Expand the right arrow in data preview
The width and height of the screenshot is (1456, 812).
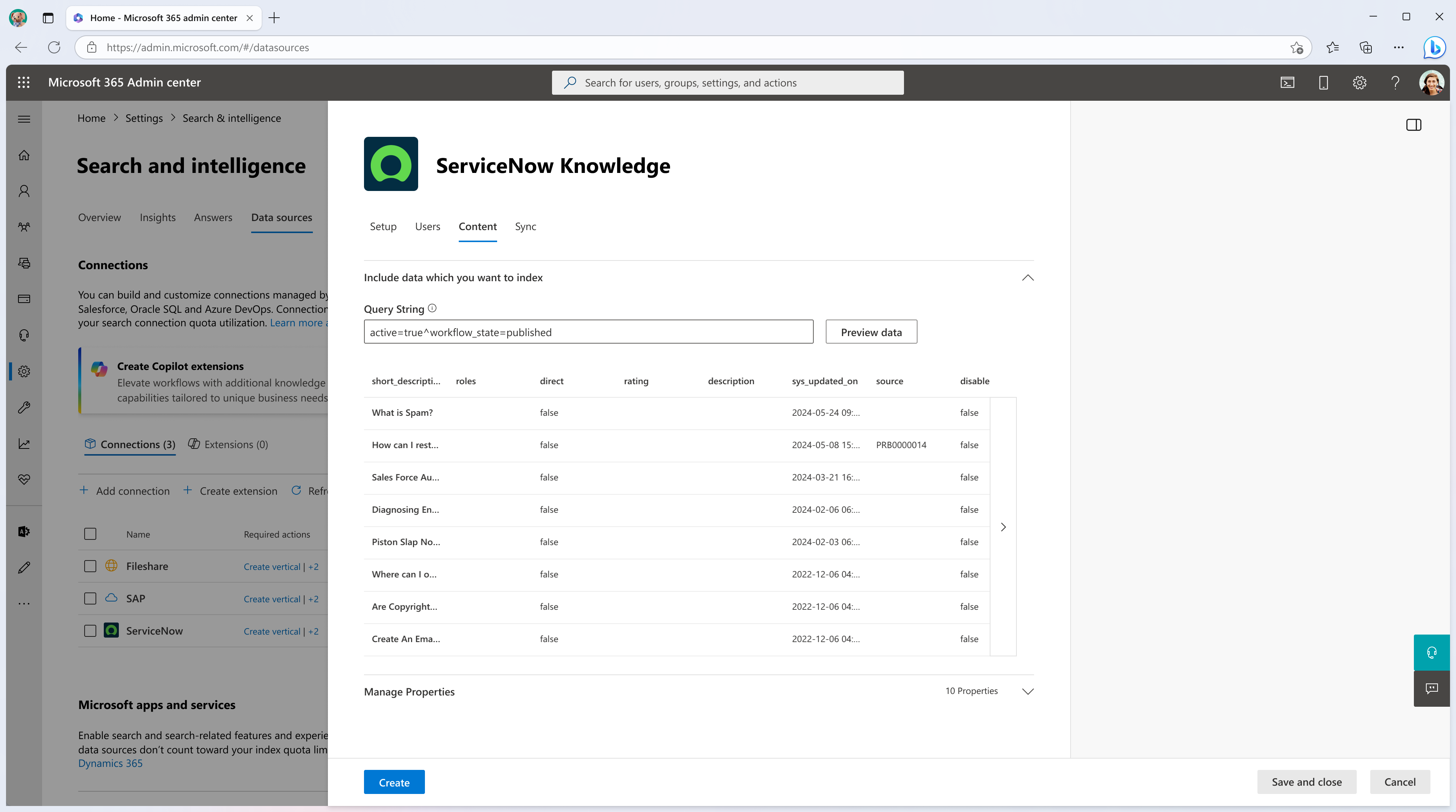(x=1003, y=527)
